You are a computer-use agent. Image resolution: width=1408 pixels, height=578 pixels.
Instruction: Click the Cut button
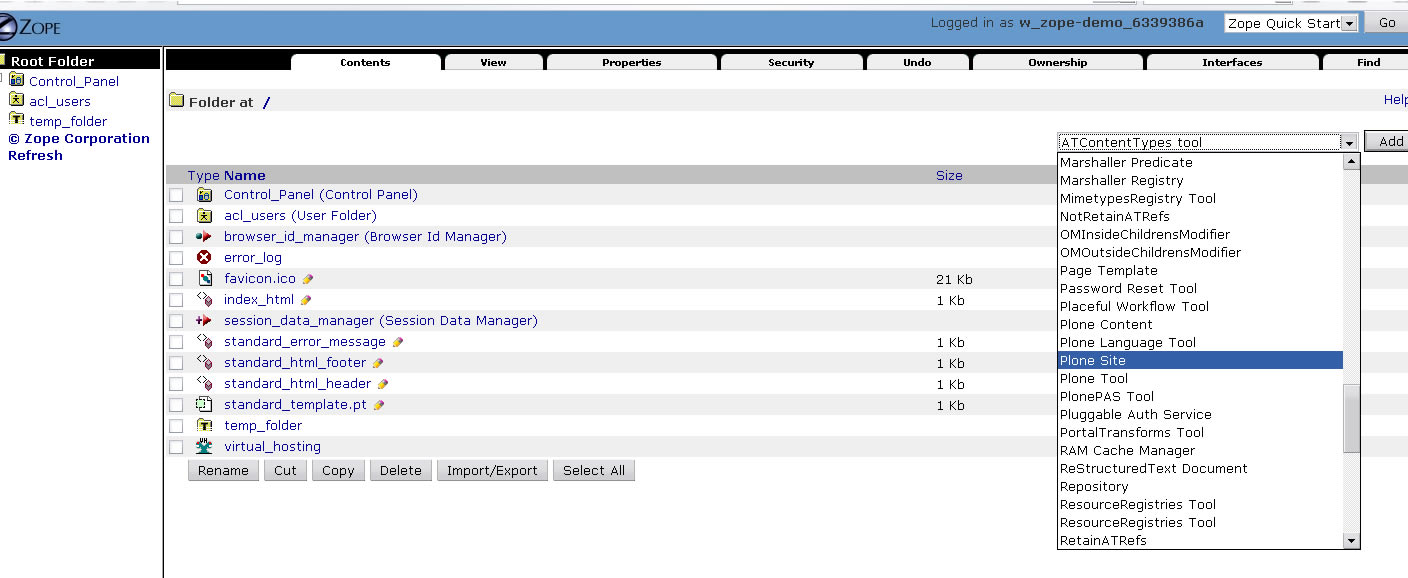[286, 470]
